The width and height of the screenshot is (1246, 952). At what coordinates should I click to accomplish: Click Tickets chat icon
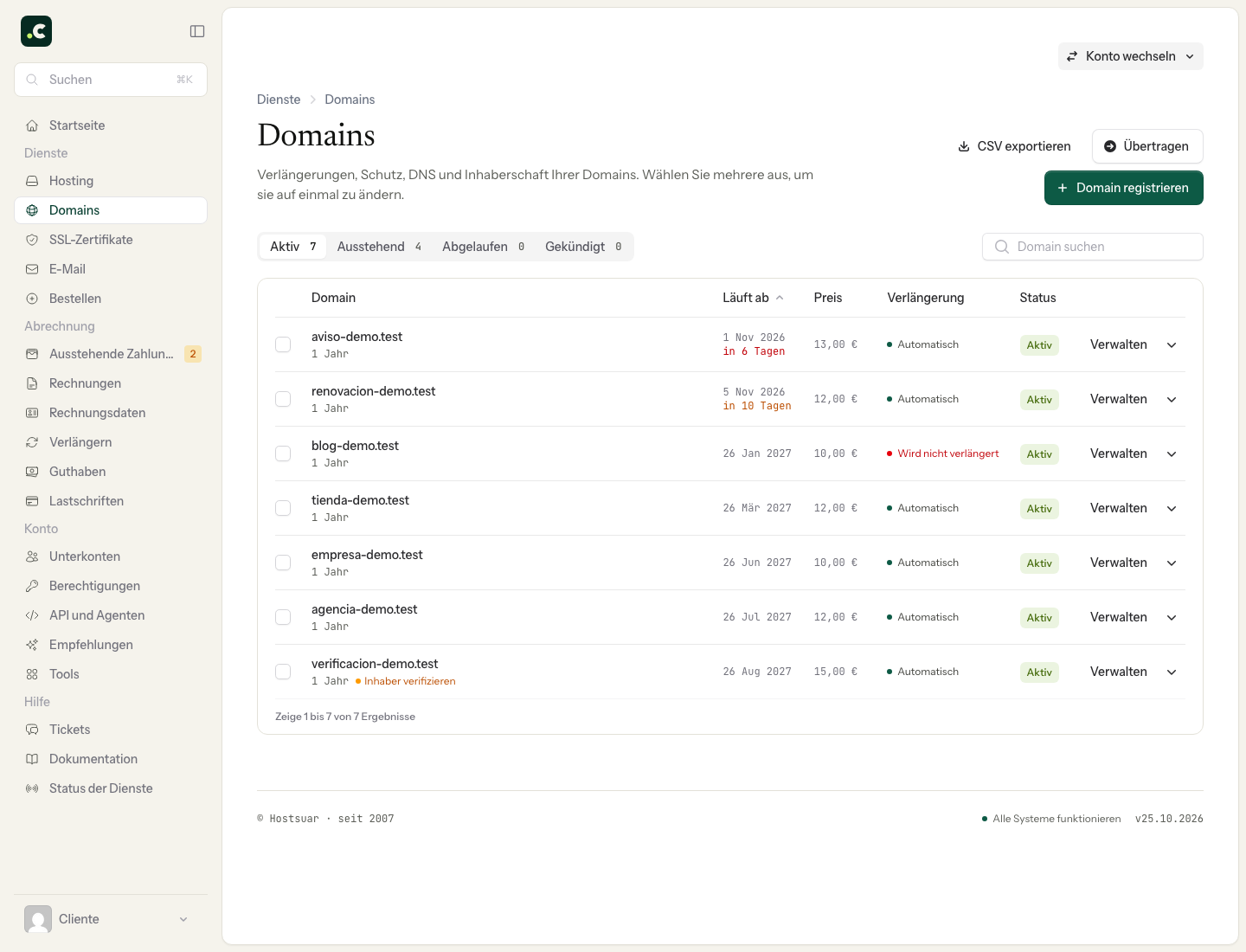[32, 730]
